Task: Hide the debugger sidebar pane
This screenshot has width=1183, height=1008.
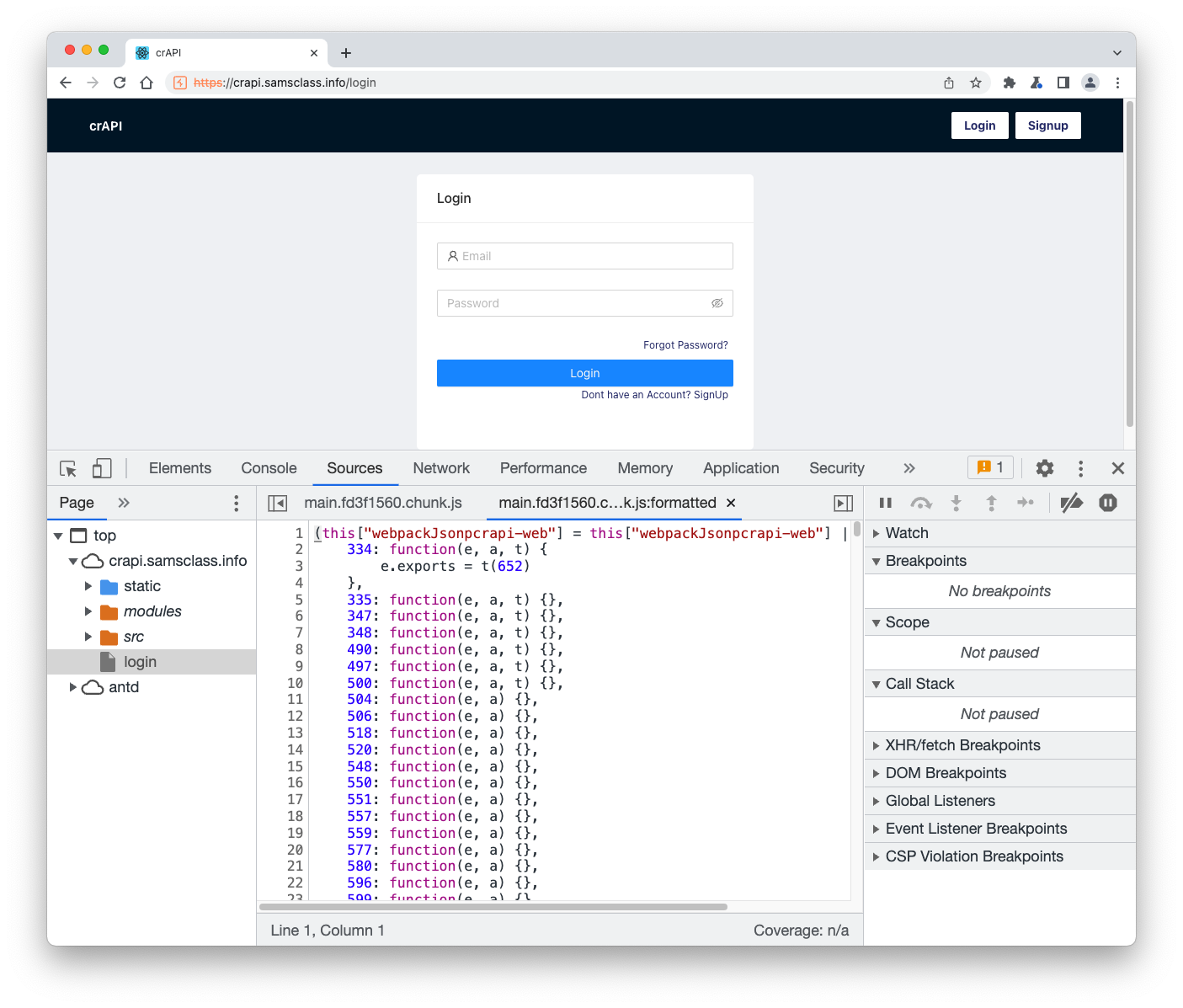Action: pos(843,503)
